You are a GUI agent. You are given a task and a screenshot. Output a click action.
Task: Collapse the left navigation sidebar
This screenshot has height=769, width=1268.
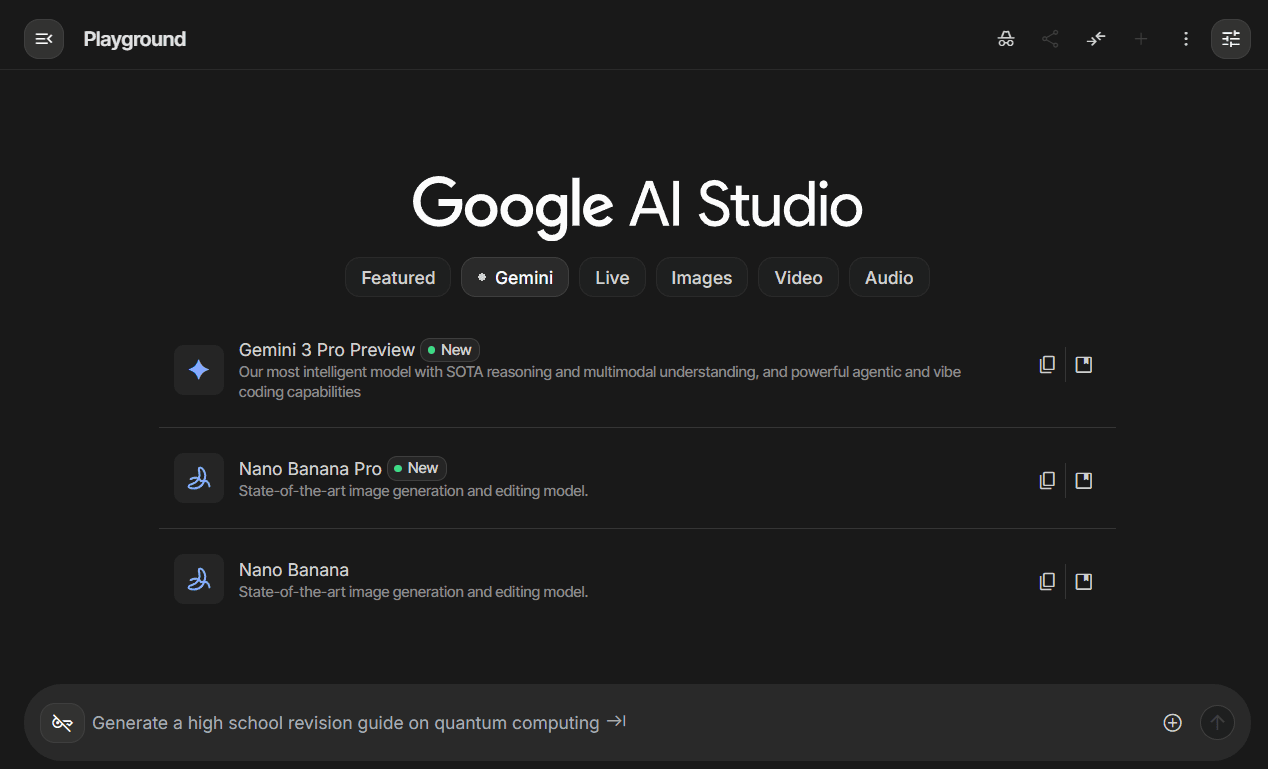pyautogui.click(x=44, y=39)
